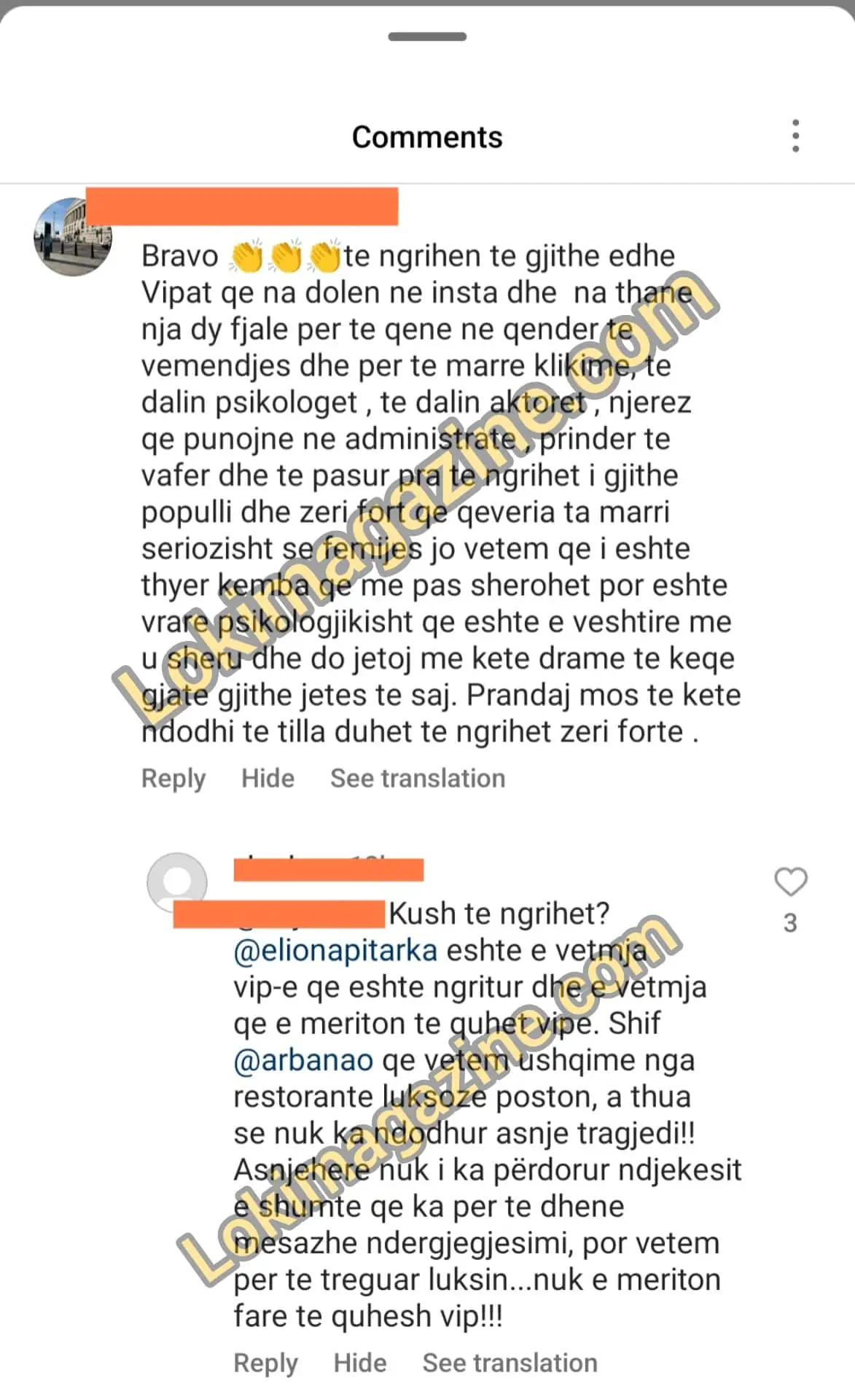Open the first commenter's building profile picture
The image size is (855, 1400).
[73, 236]
